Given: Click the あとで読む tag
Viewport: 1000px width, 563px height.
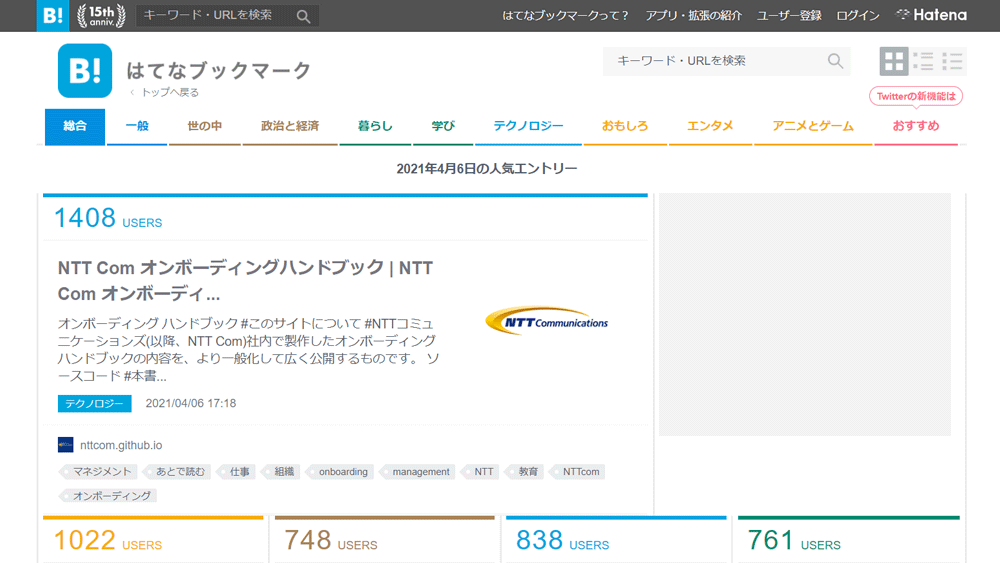Looking at the screenshot, I should (x=176, y=472).
